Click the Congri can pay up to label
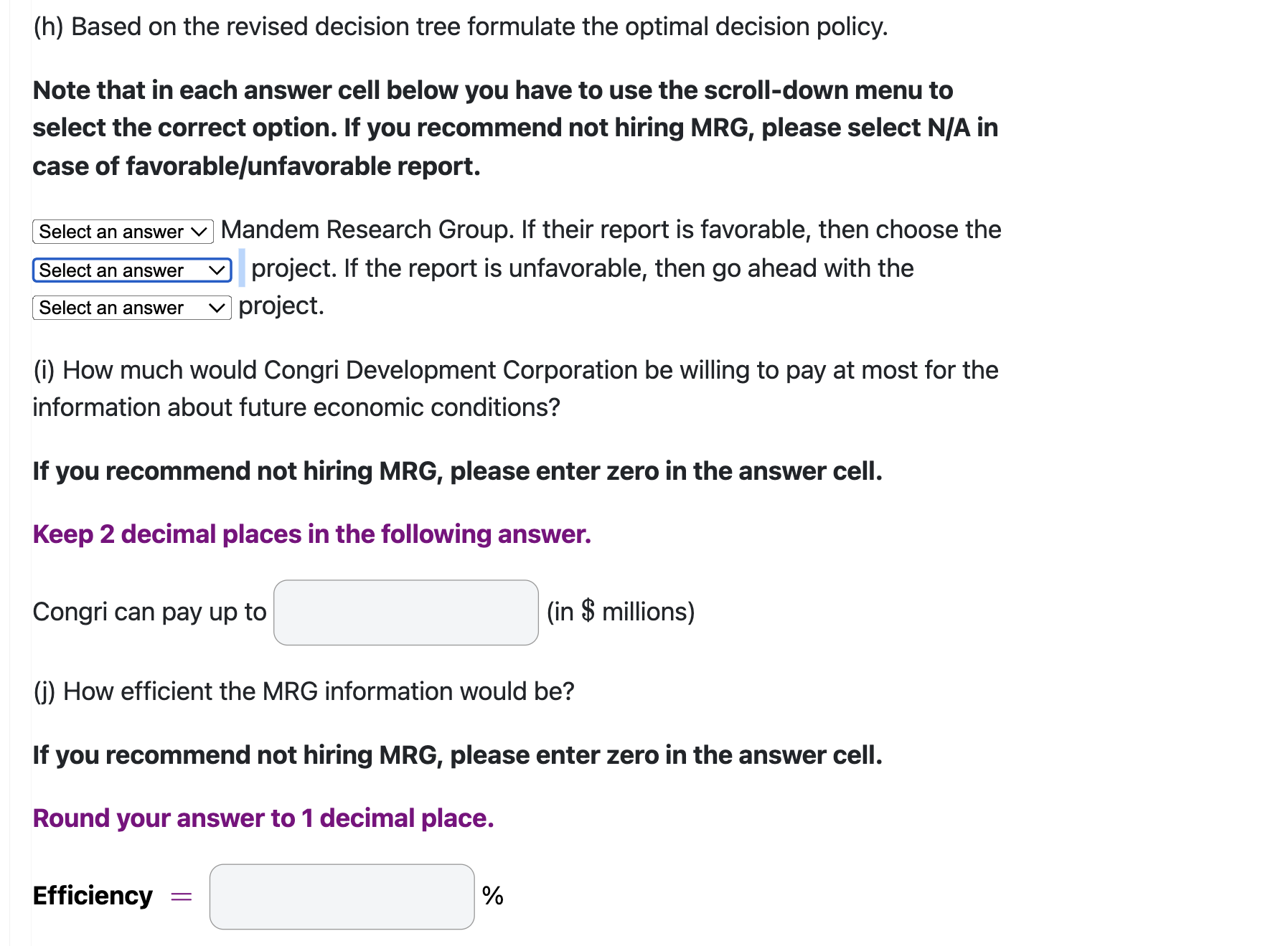1288x946 pixels. point(149,612)
